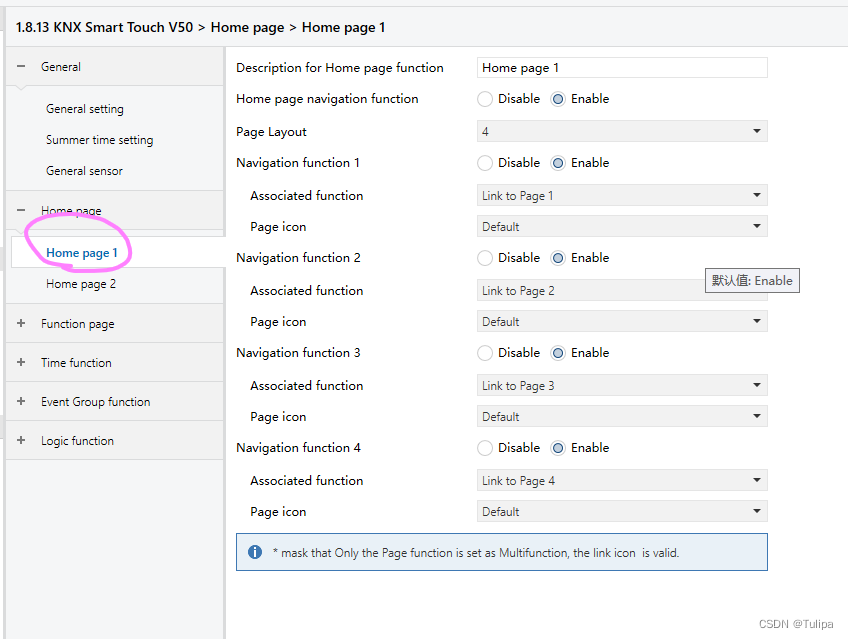
Task: Click the 1.8.13 KNX Smart Touch V50 breadcrumb
Action: pyautogui.click(x=104, y=28)
